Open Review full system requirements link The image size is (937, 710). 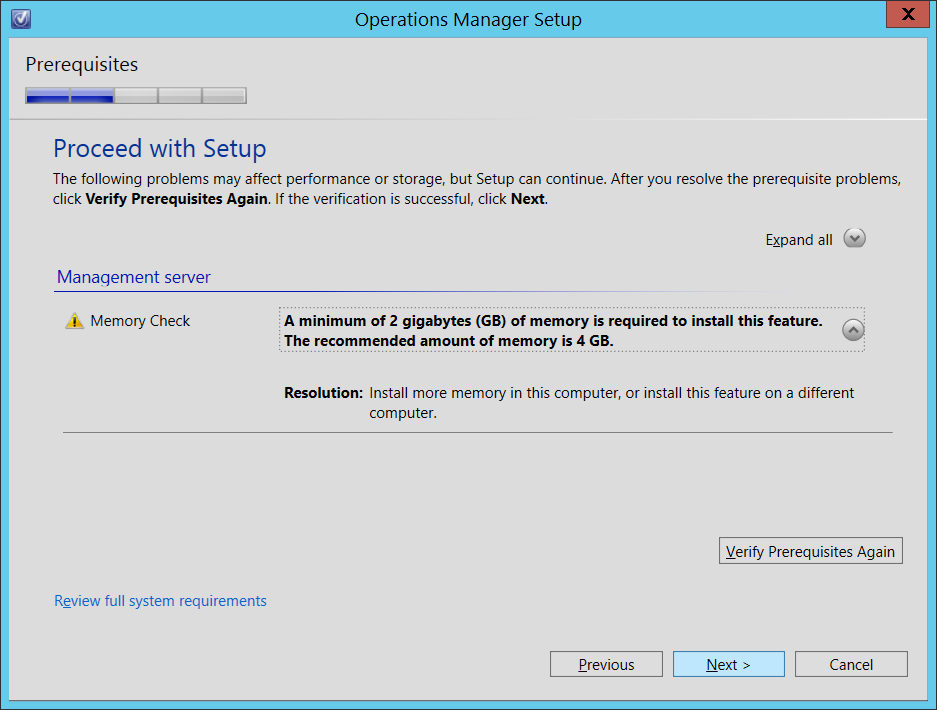coord(160,600)
